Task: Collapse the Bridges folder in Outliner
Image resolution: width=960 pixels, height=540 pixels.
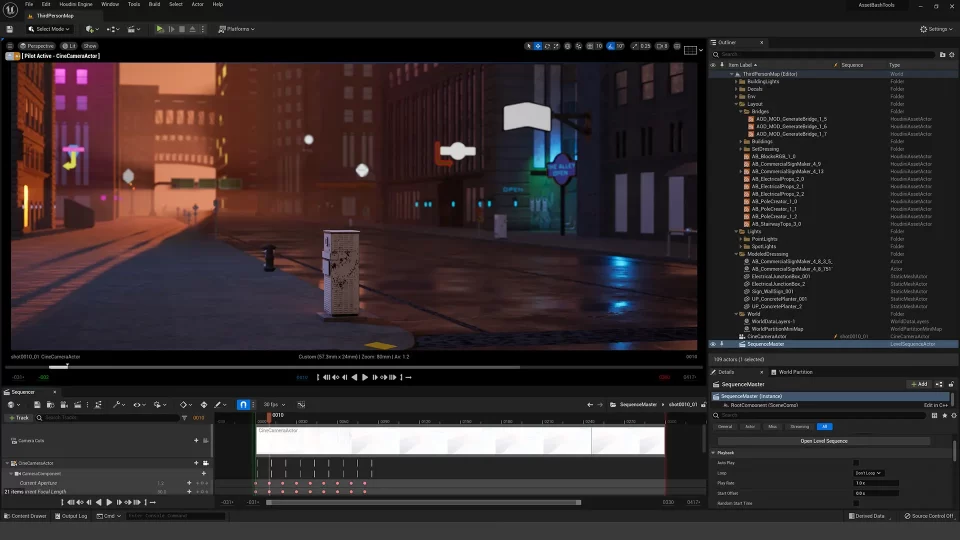Action: pos(741,111)
